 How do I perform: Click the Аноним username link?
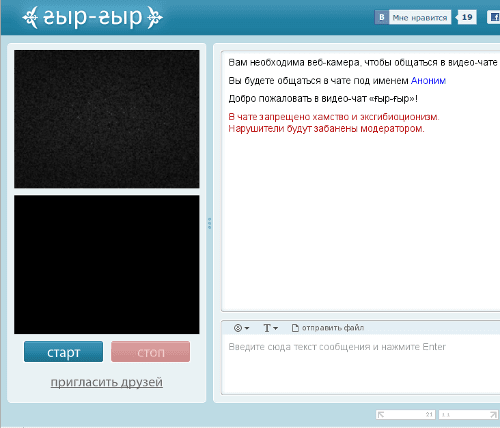coord(428,81)
